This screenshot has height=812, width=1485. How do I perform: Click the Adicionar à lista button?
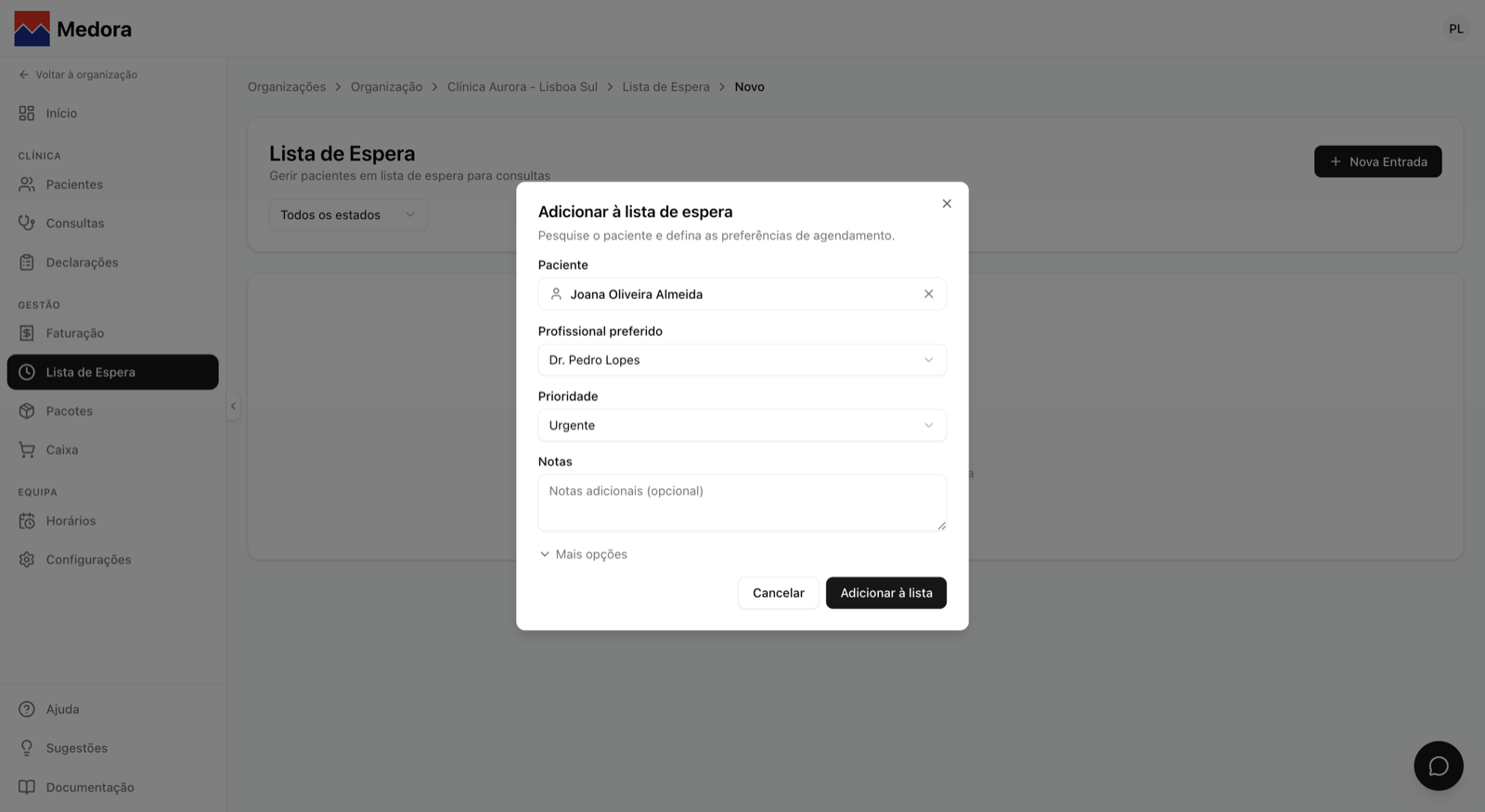885,593
